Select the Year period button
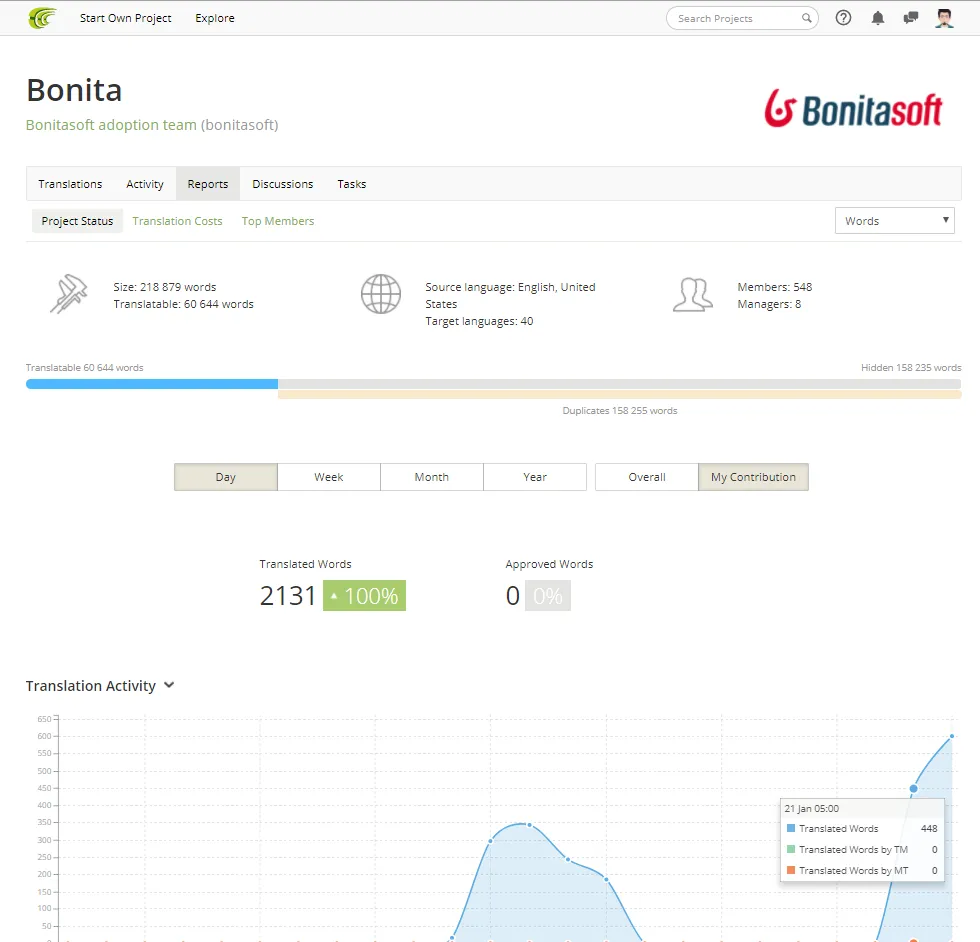 point(535,477)
